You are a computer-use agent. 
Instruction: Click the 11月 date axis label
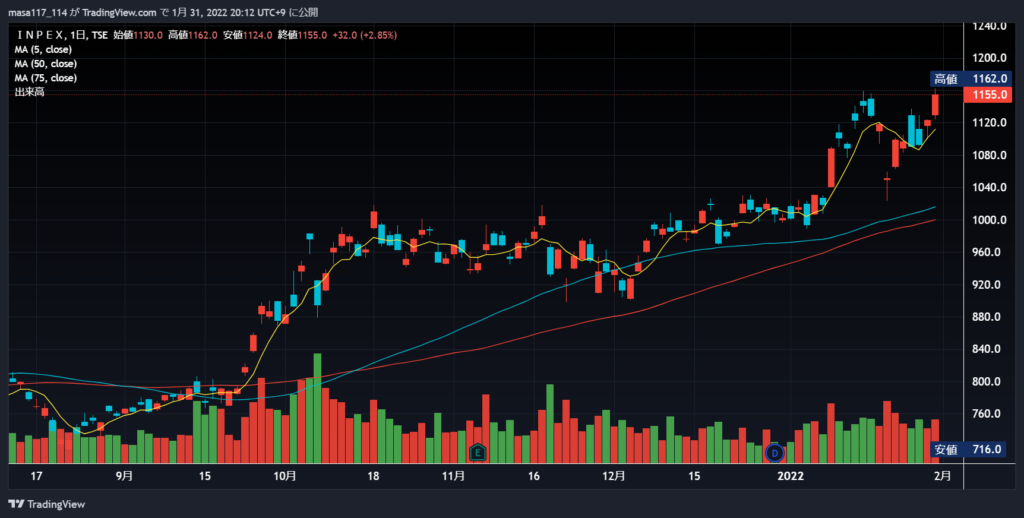(x=453, y=476)
